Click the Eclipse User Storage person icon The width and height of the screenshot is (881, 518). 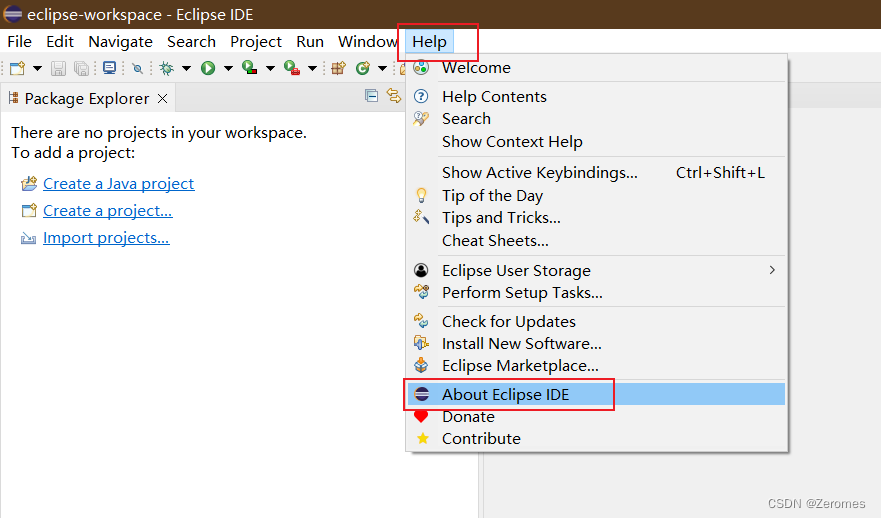click(421, 270)
